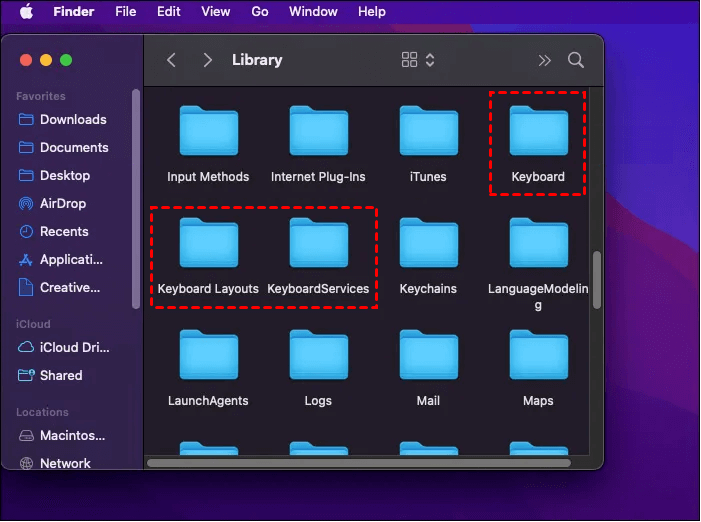Image resolution: width=701 pixels, height=522 pixels.
Task: Select AirDrop in the sidebar
Action: 62,203
